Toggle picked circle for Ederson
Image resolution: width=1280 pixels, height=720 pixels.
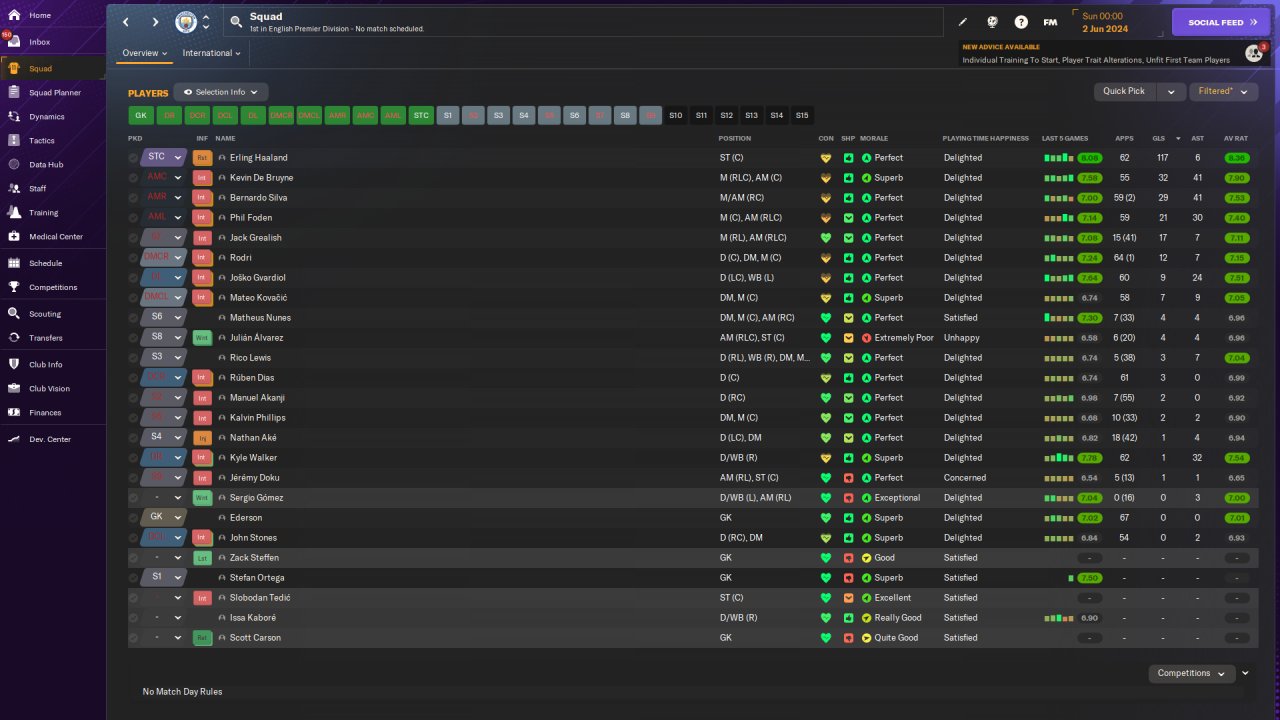pyautogui.click(x=133, y=518)
